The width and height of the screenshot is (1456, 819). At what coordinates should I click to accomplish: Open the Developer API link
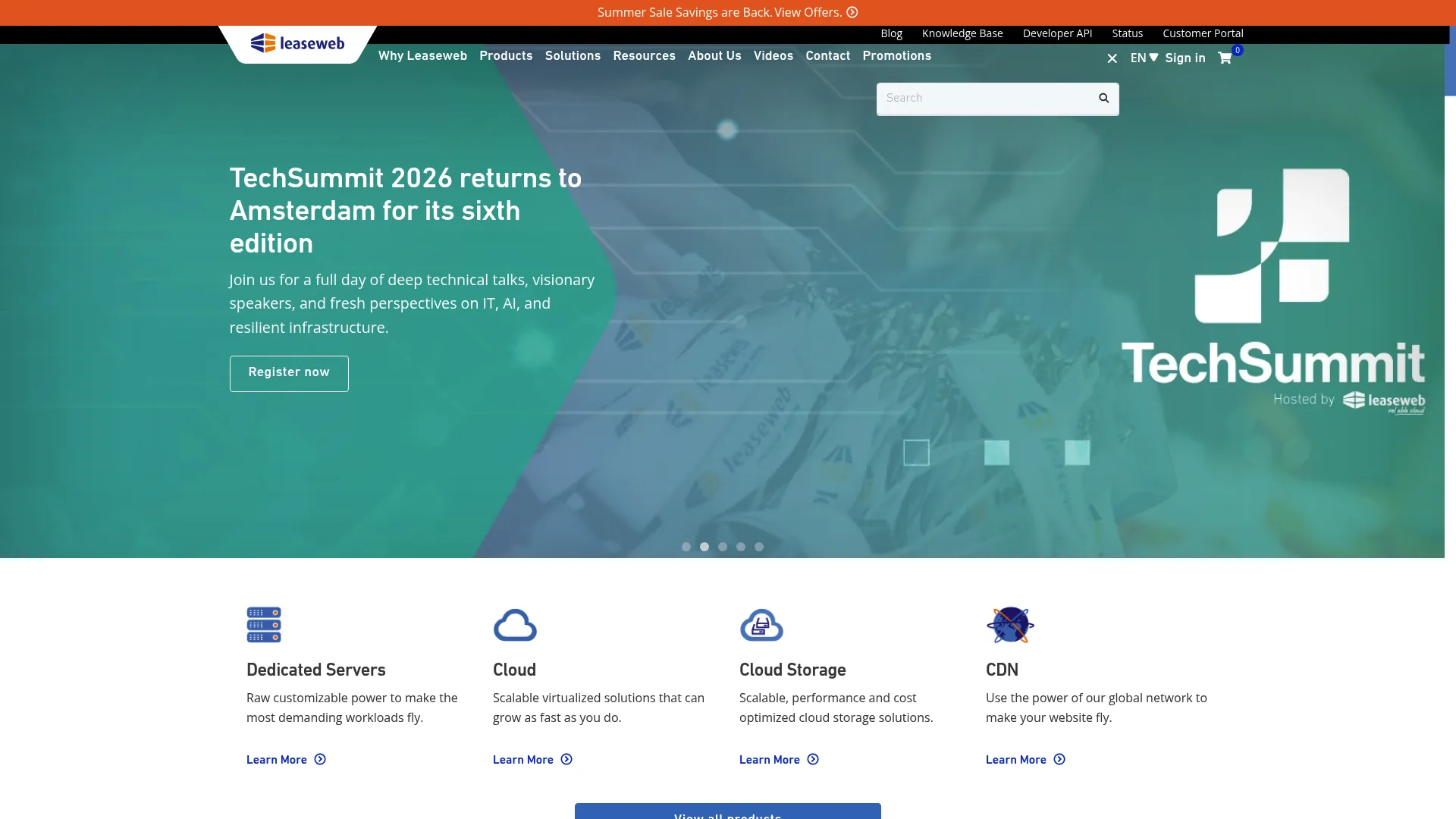pos(1057,33)
